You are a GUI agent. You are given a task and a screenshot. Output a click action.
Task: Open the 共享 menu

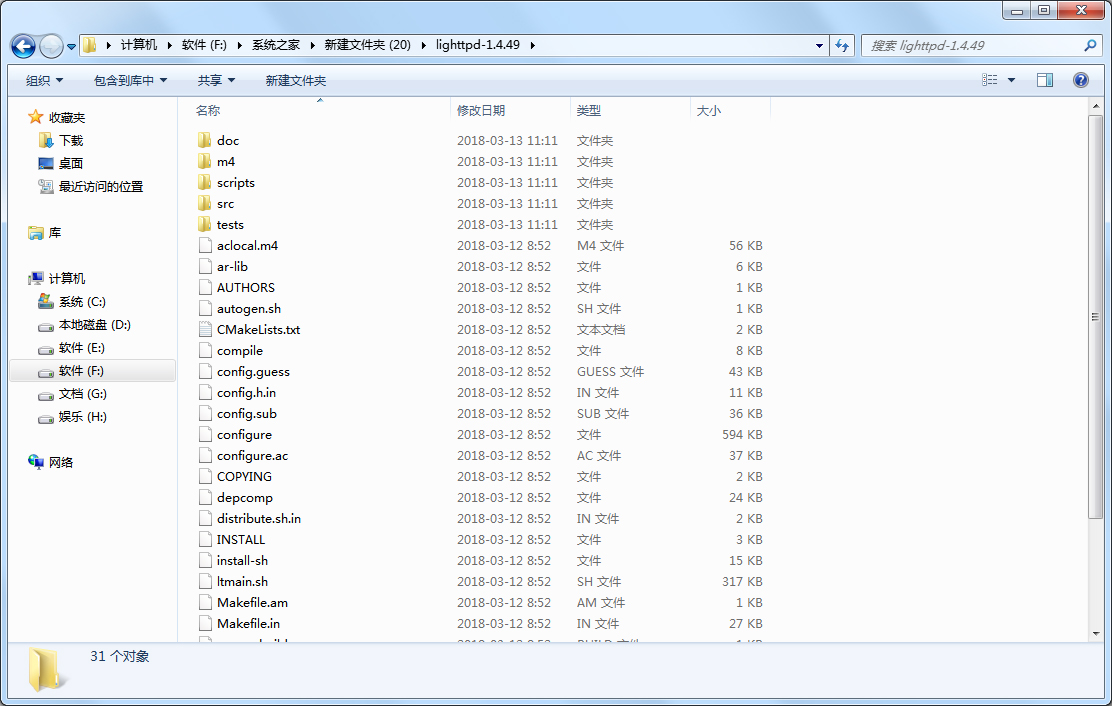pyautogui.click(x=216, y=80)
